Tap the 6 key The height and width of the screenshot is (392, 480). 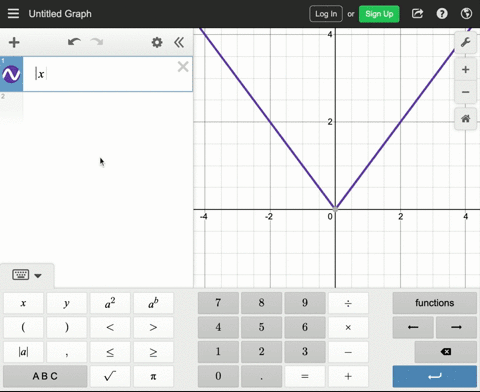[305, 327]
